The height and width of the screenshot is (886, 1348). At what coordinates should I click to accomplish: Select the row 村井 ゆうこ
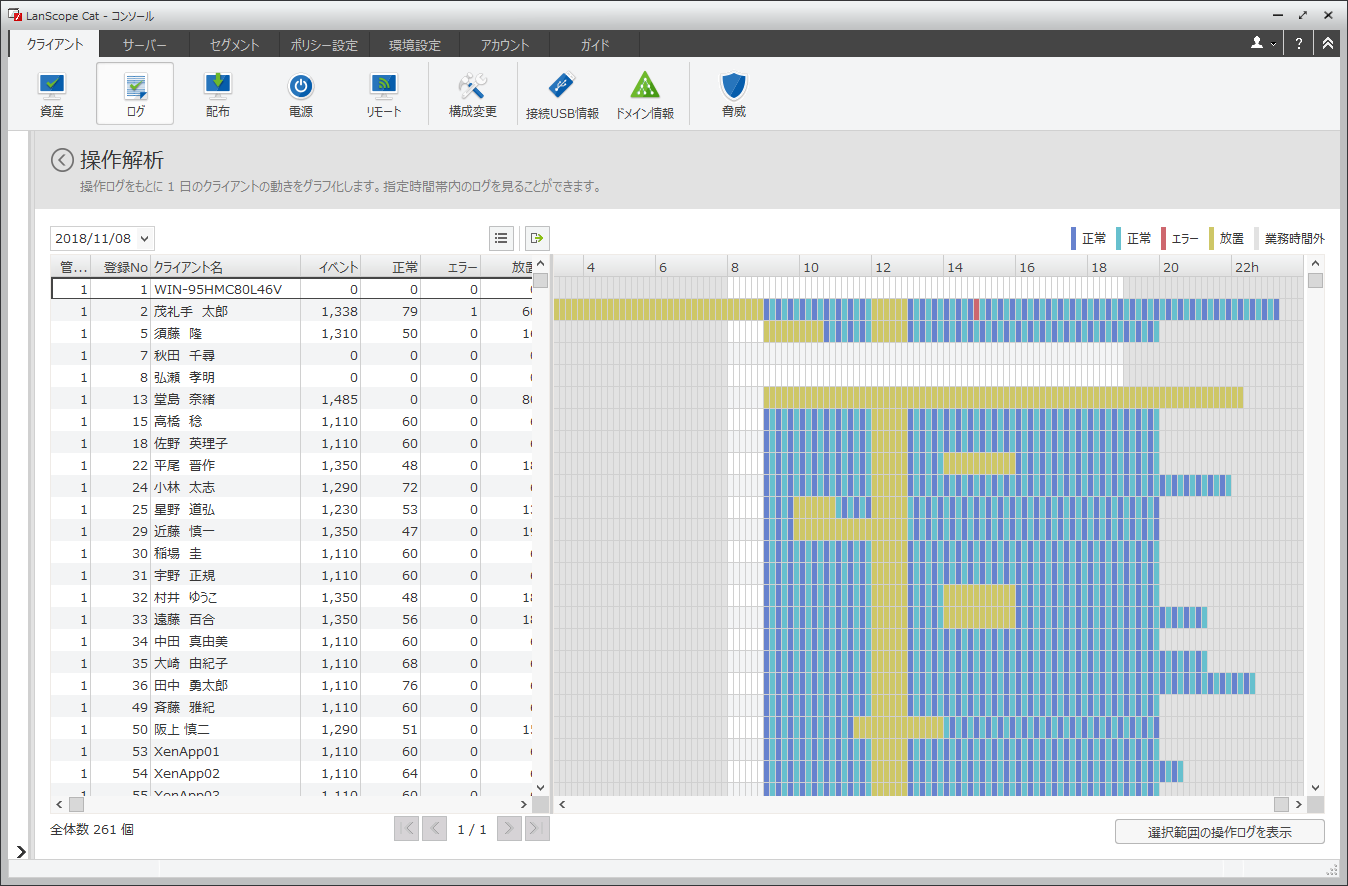[291, 597]
